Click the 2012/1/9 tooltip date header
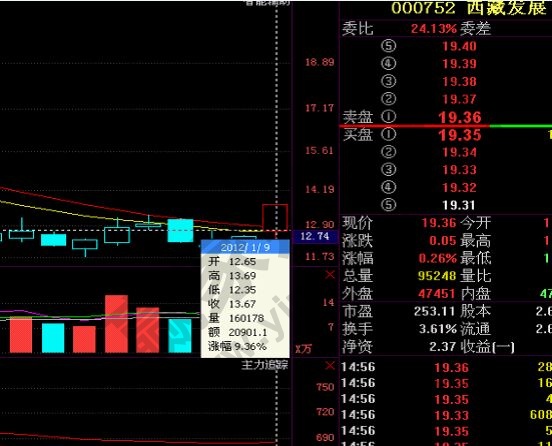Screen dimensions: 552x446 (245, 247)
